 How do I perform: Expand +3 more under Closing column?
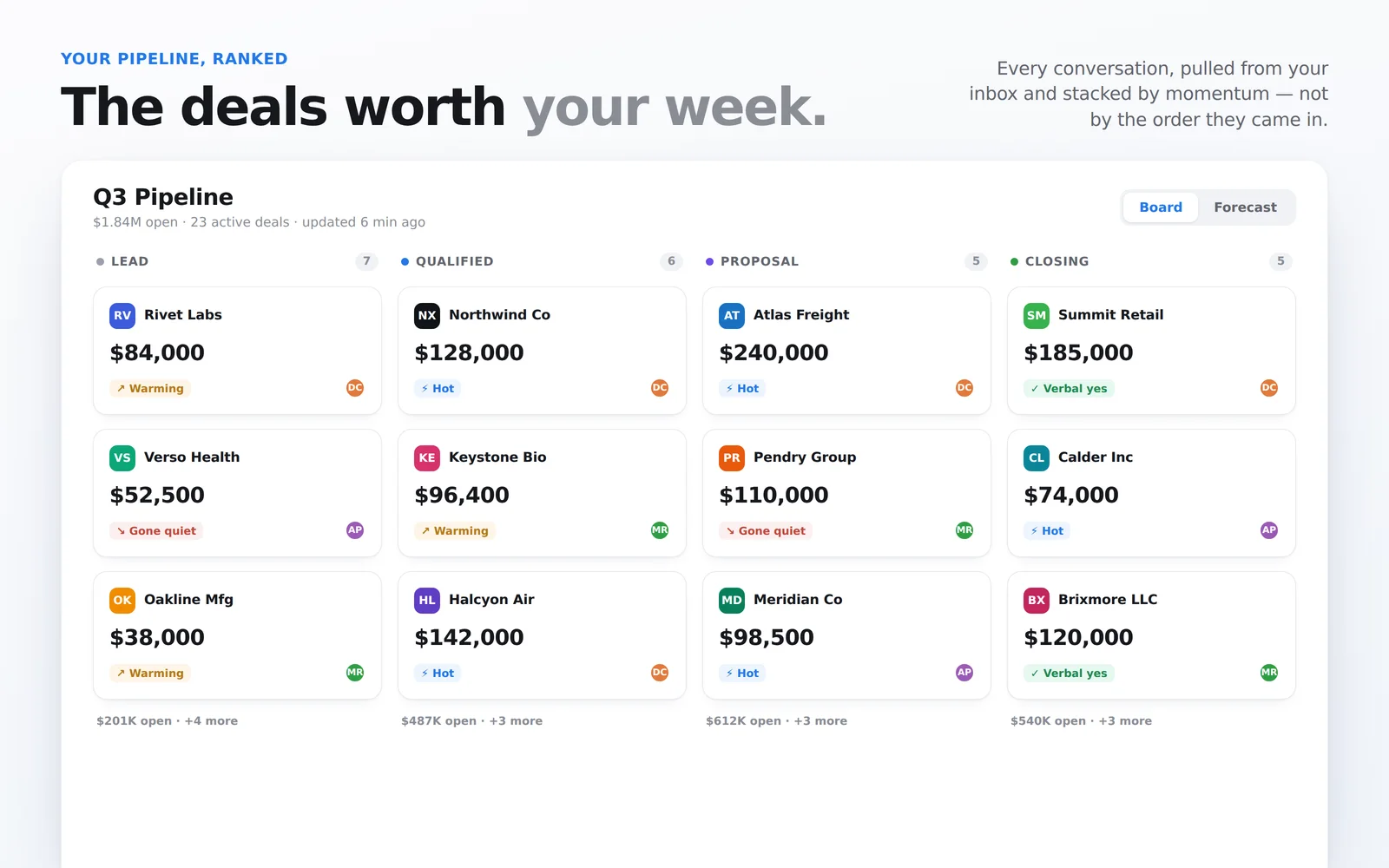pyautogui.click(x=1125, y=720)
